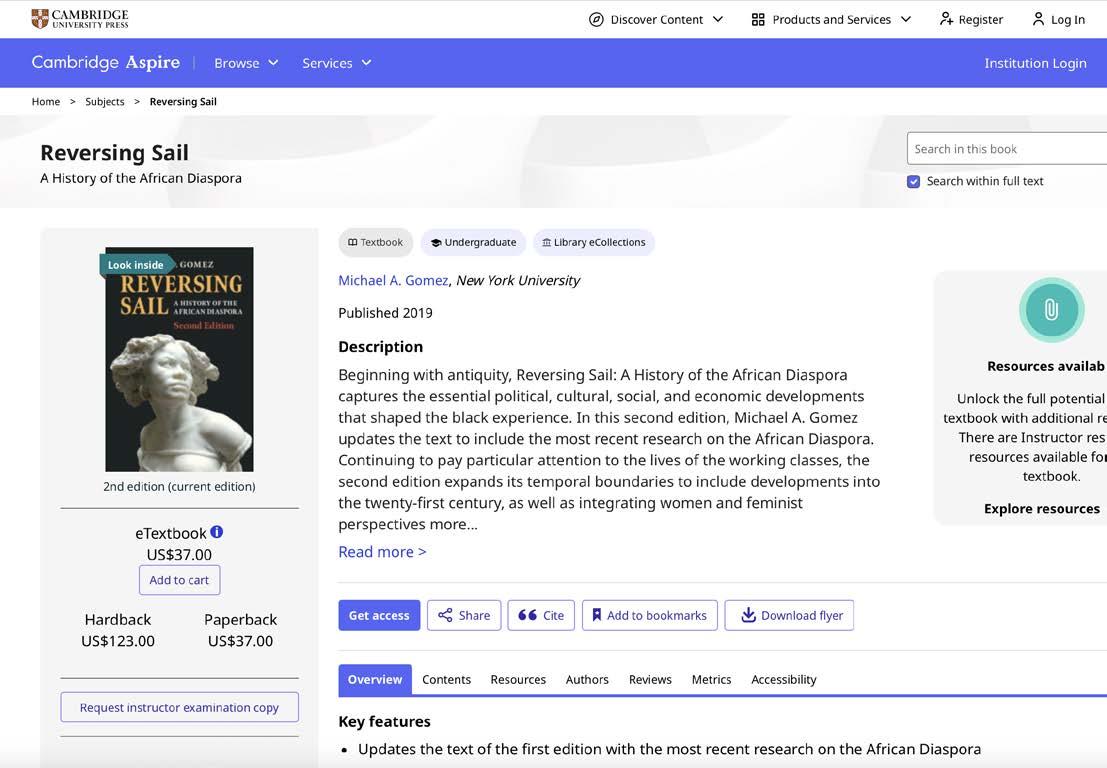1107x768 pixels.
Task: Open the Browse dropdown menu
Action: 246,63
